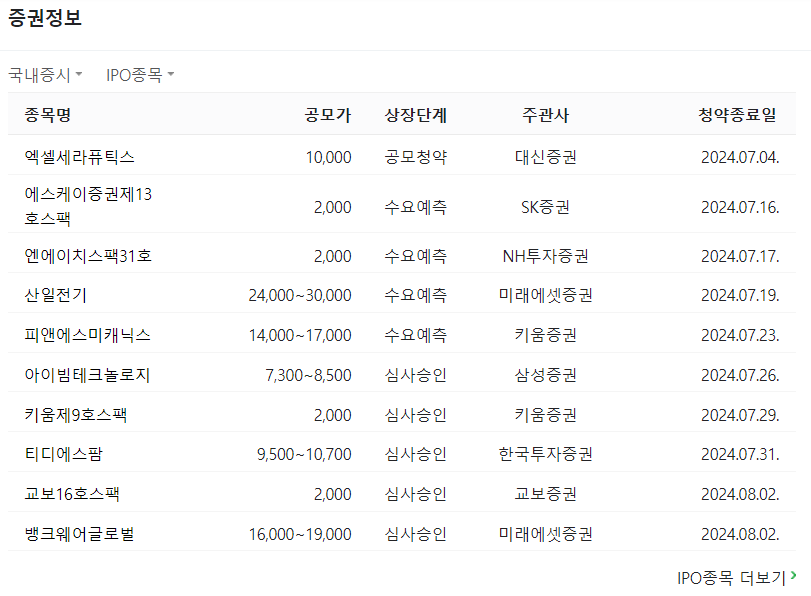The width and height of the screenshot is (811, 596).
Task: Click the 14,000~17,000 price range
Action: pos(300,335)
